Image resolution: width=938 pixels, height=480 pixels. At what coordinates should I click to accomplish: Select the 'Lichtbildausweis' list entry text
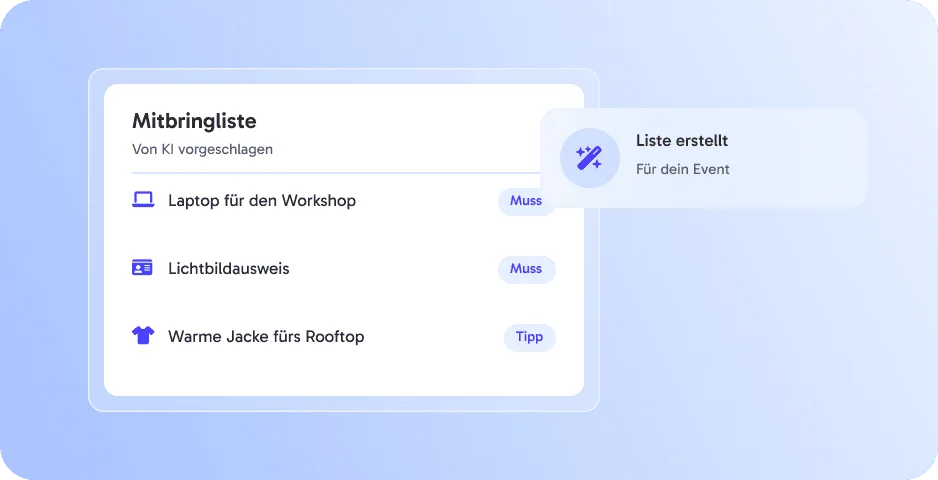click(229, 269)
